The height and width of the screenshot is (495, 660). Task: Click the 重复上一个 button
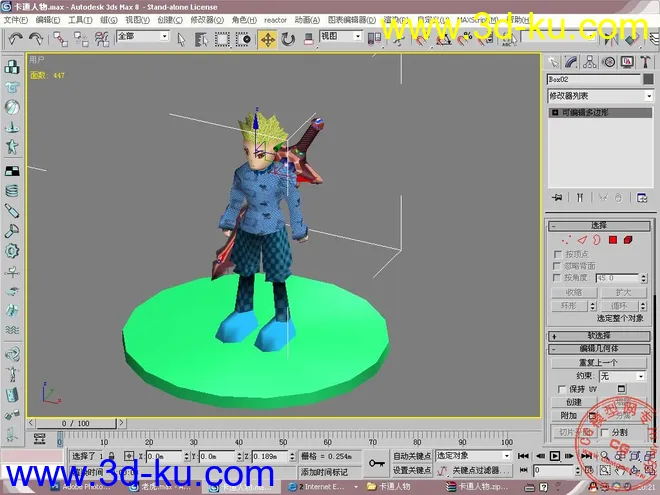[x=598, y=362]
